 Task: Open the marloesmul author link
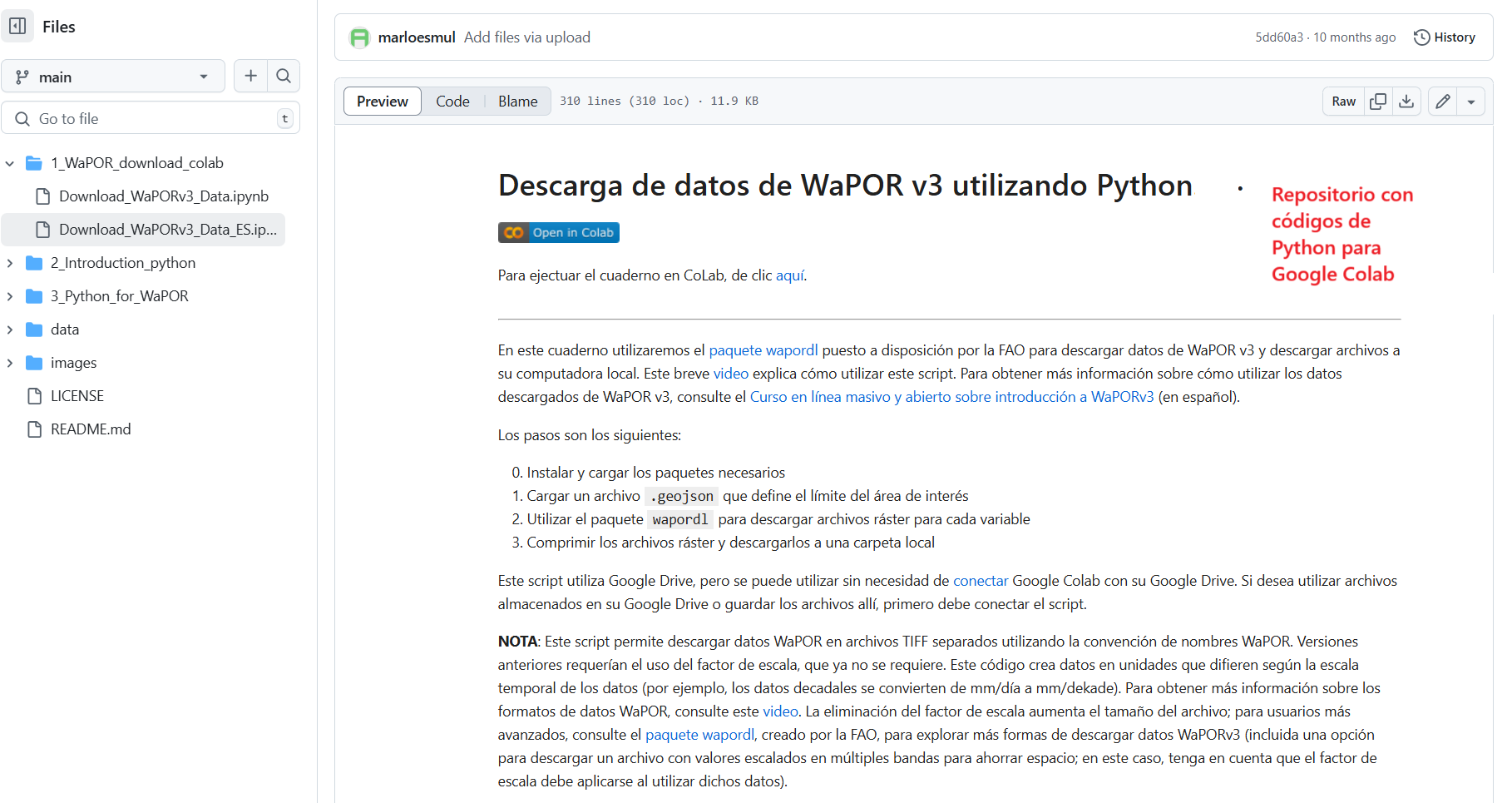417,37
